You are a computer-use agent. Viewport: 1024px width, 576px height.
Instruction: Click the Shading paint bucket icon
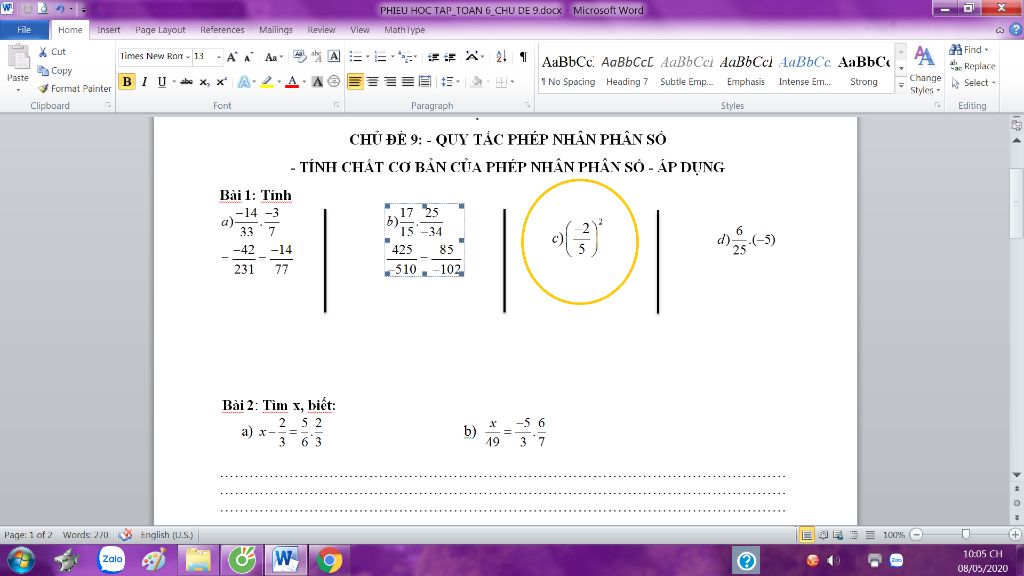point(476,82)
